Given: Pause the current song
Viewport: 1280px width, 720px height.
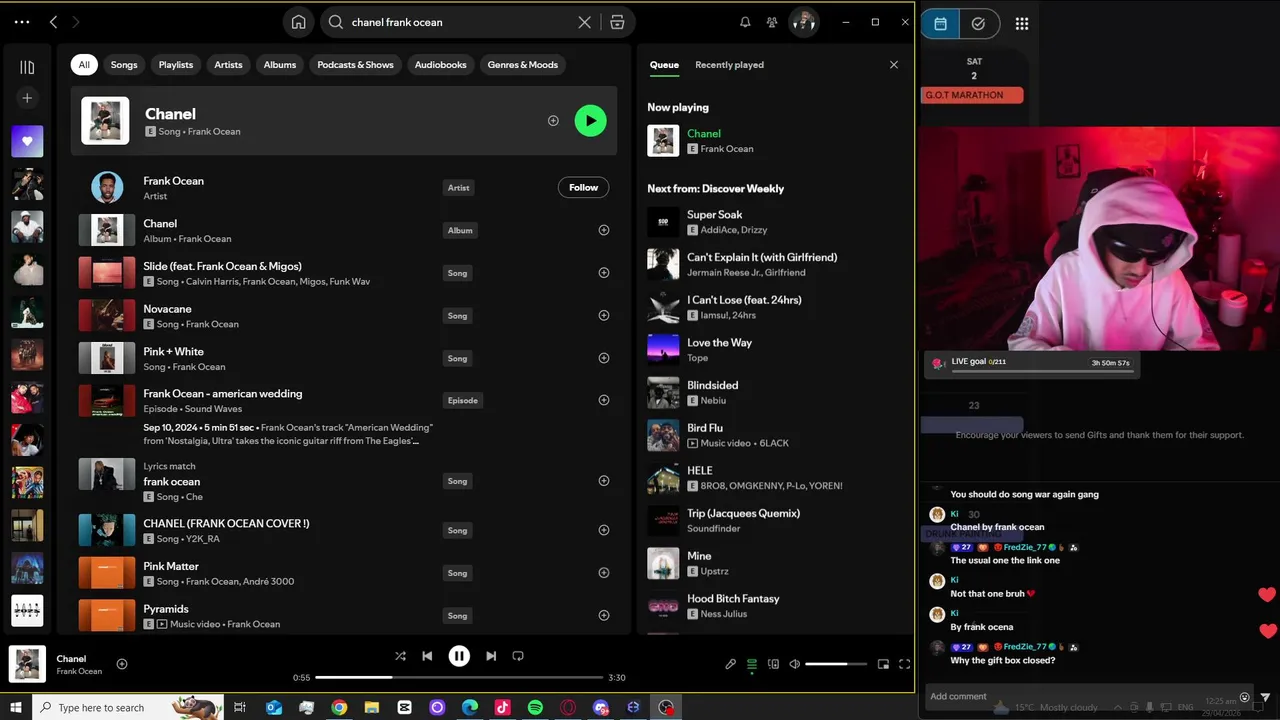Looking at the screenshot, I should click(x=459, y=656).
